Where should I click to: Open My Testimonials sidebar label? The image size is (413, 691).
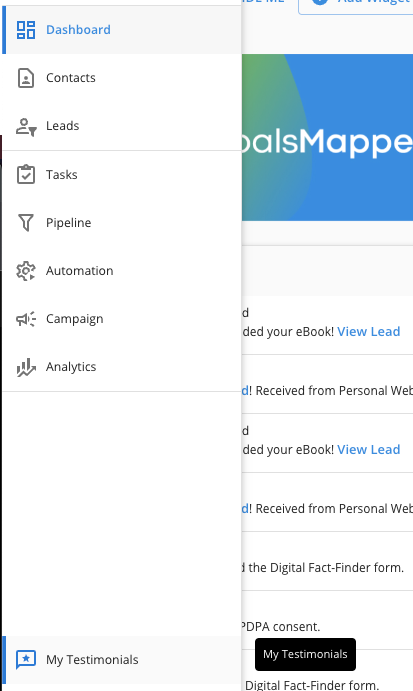[92, 660]
